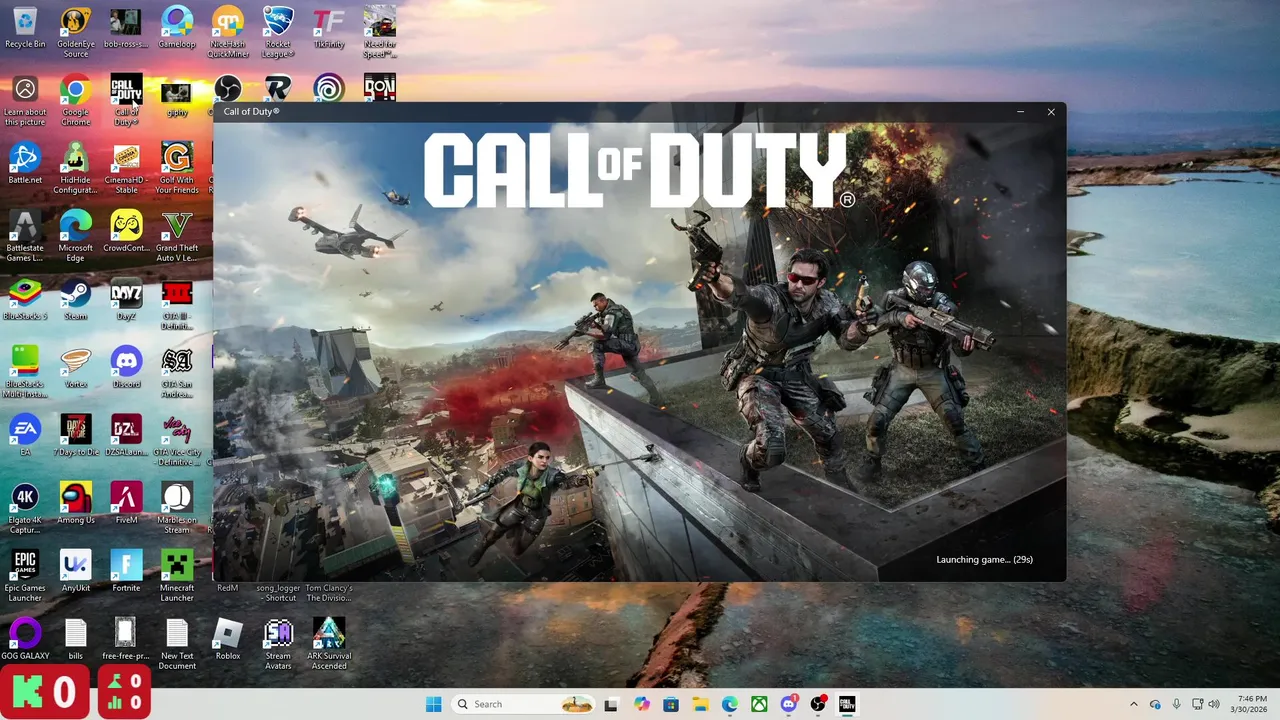The width and height of the screenshot is (1280, 720).
Task: Open Task View on taskbar
Action: tap(611, 704)
